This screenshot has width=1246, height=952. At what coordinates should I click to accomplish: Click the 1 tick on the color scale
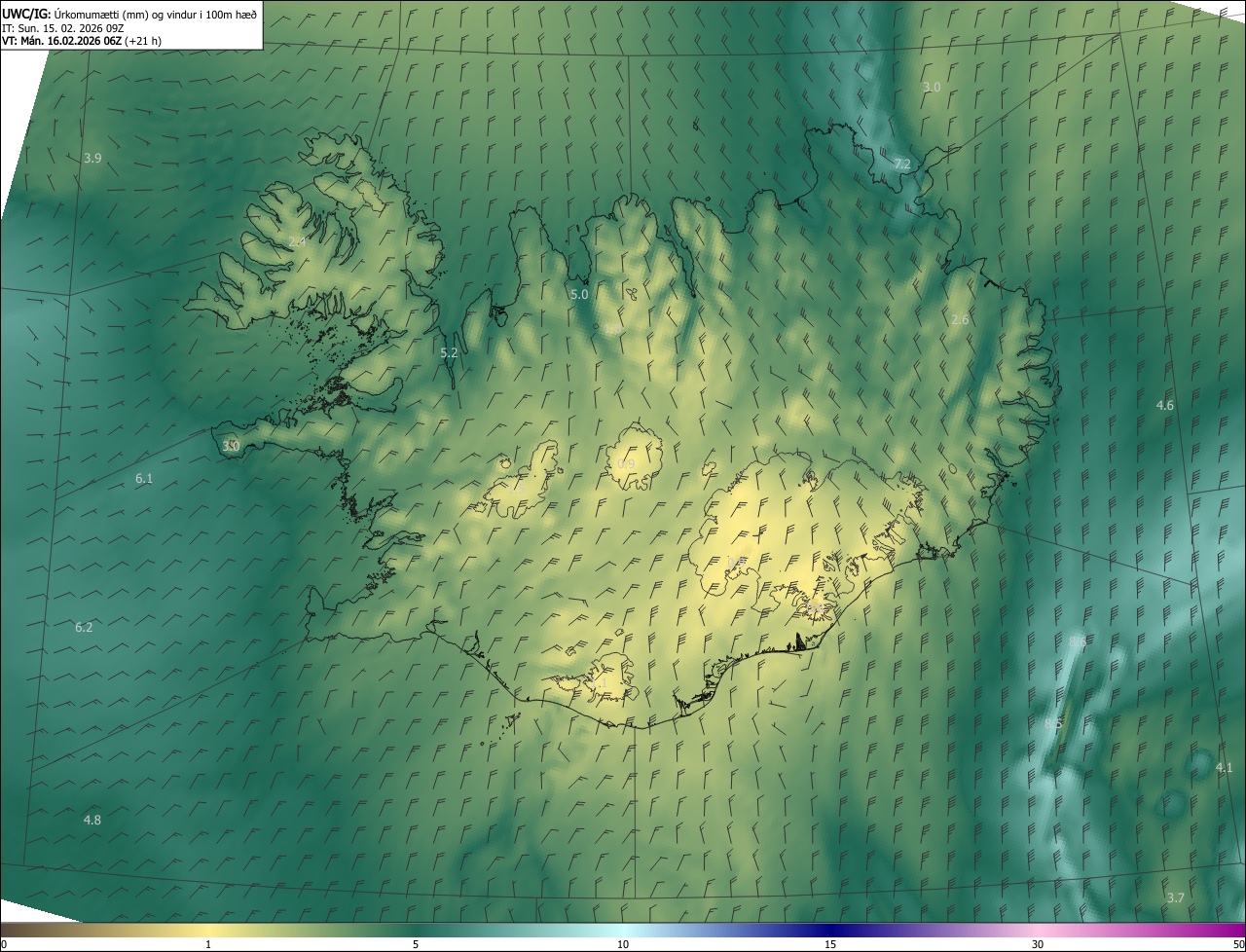click(x=208, y=944)
